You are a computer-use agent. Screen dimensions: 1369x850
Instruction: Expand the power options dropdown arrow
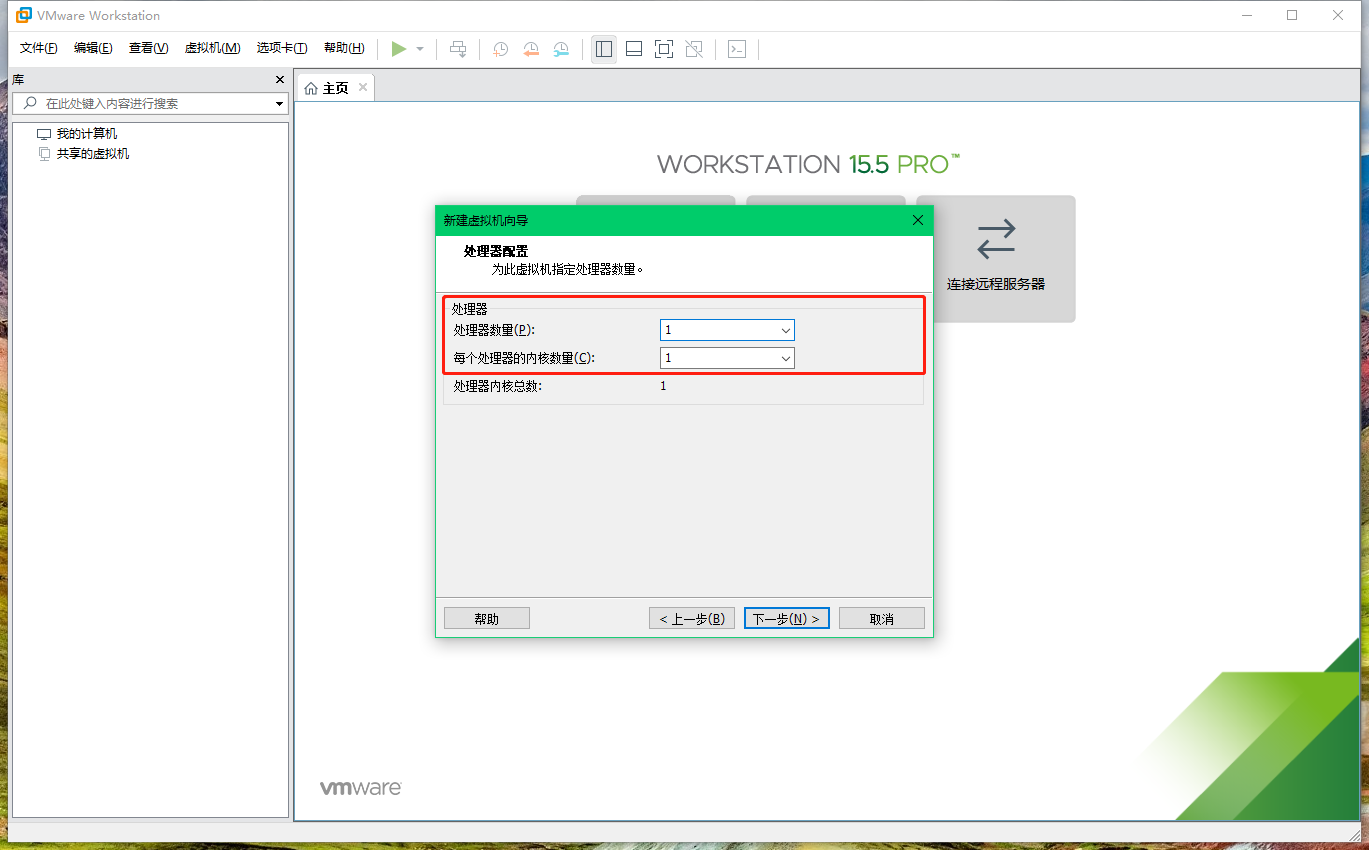[x=420, y=49]
